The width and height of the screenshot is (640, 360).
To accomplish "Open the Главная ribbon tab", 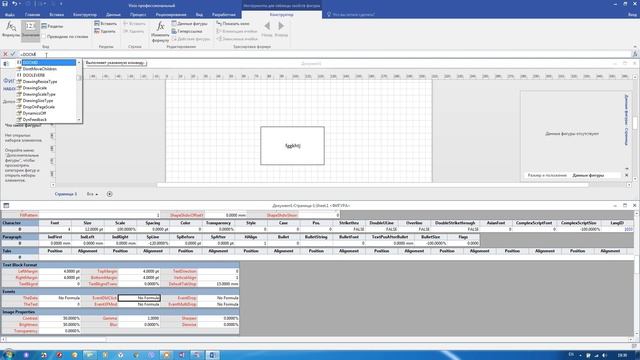I will (x=32, y=15).
